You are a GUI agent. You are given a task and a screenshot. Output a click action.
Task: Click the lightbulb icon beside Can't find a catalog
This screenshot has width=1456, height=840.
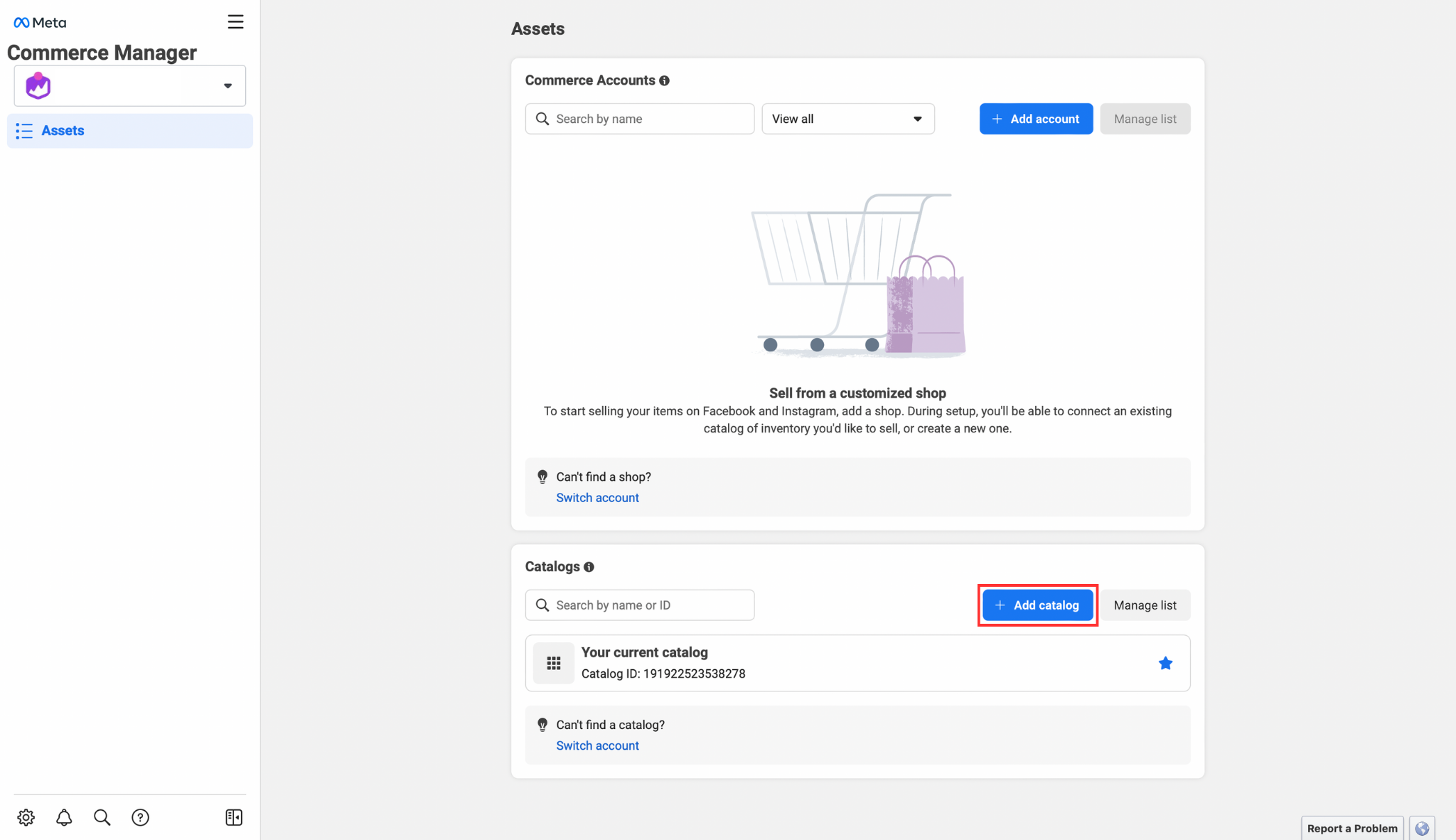[542, 725]
